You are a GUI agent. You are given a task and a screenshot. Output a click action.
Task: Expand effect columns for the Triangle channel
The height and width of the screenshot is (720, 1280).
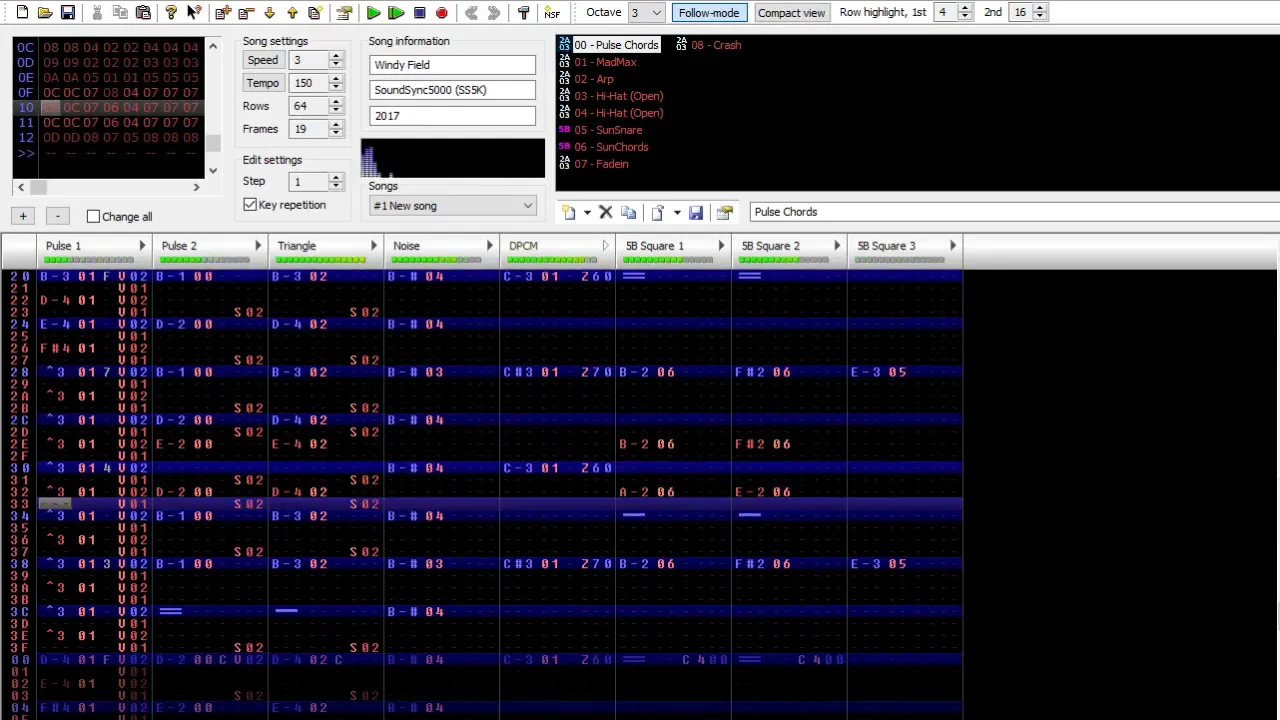374,246
